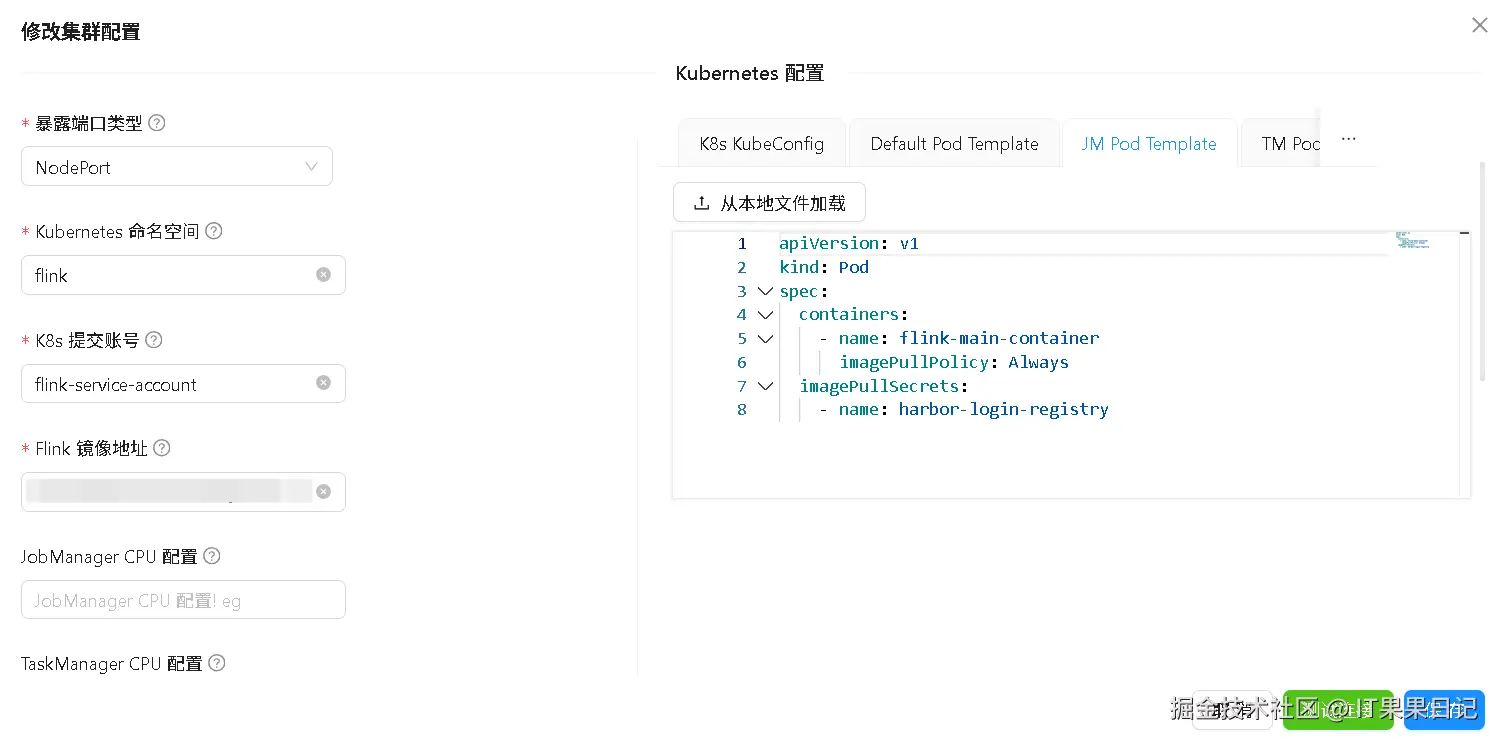The image size is (1500, 744).
Task: Click help icon beside 暴露端口类型 label
Action: tap(157, 123)
